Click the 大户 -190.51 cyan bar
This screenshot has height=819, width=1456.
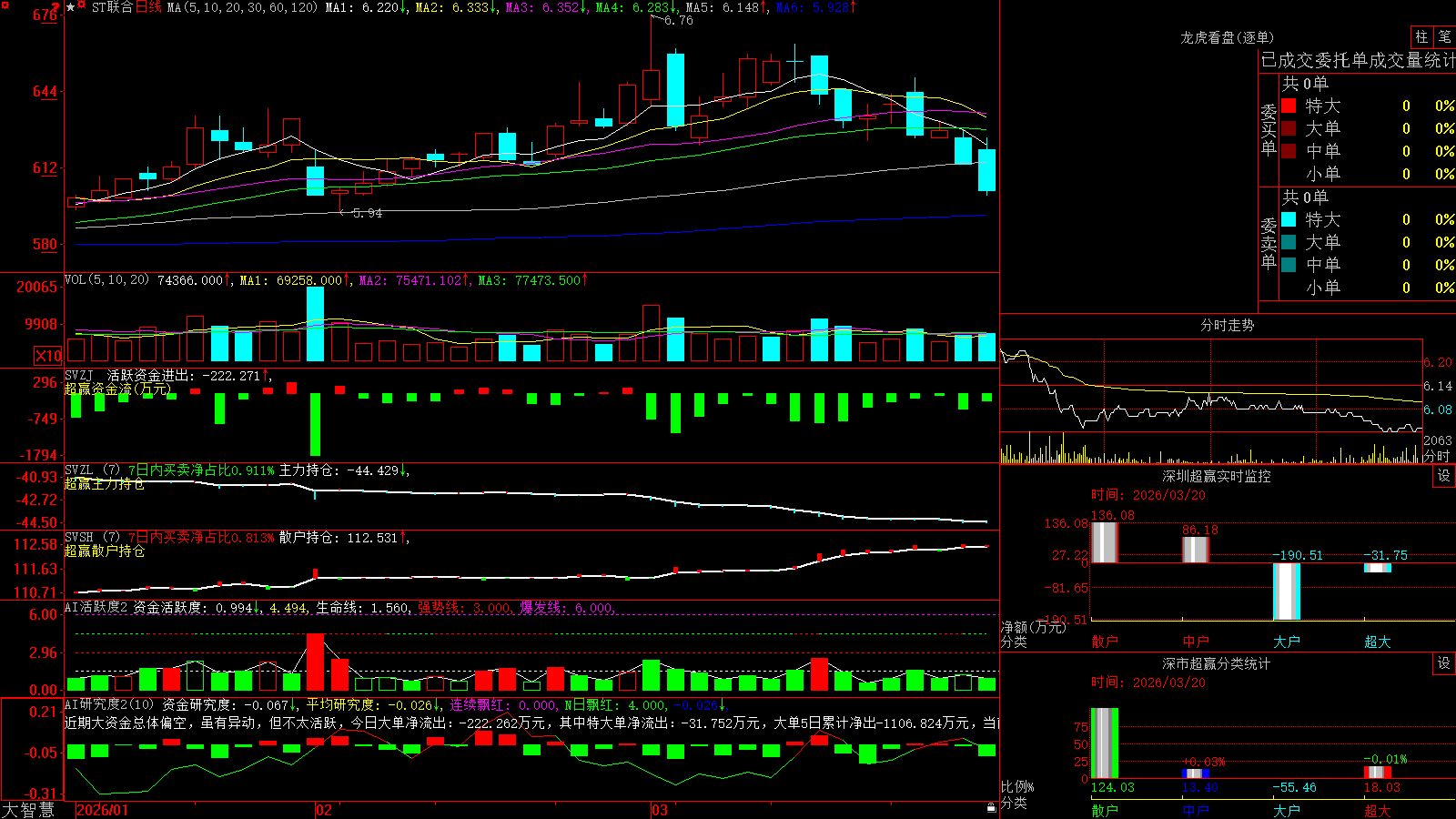click(x=1287, y=591)
